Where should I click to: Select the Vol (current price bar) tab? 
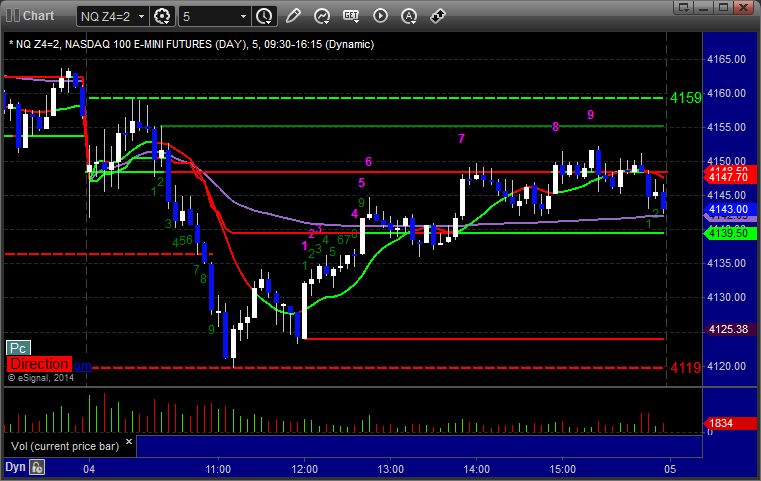tap(65, 446)
